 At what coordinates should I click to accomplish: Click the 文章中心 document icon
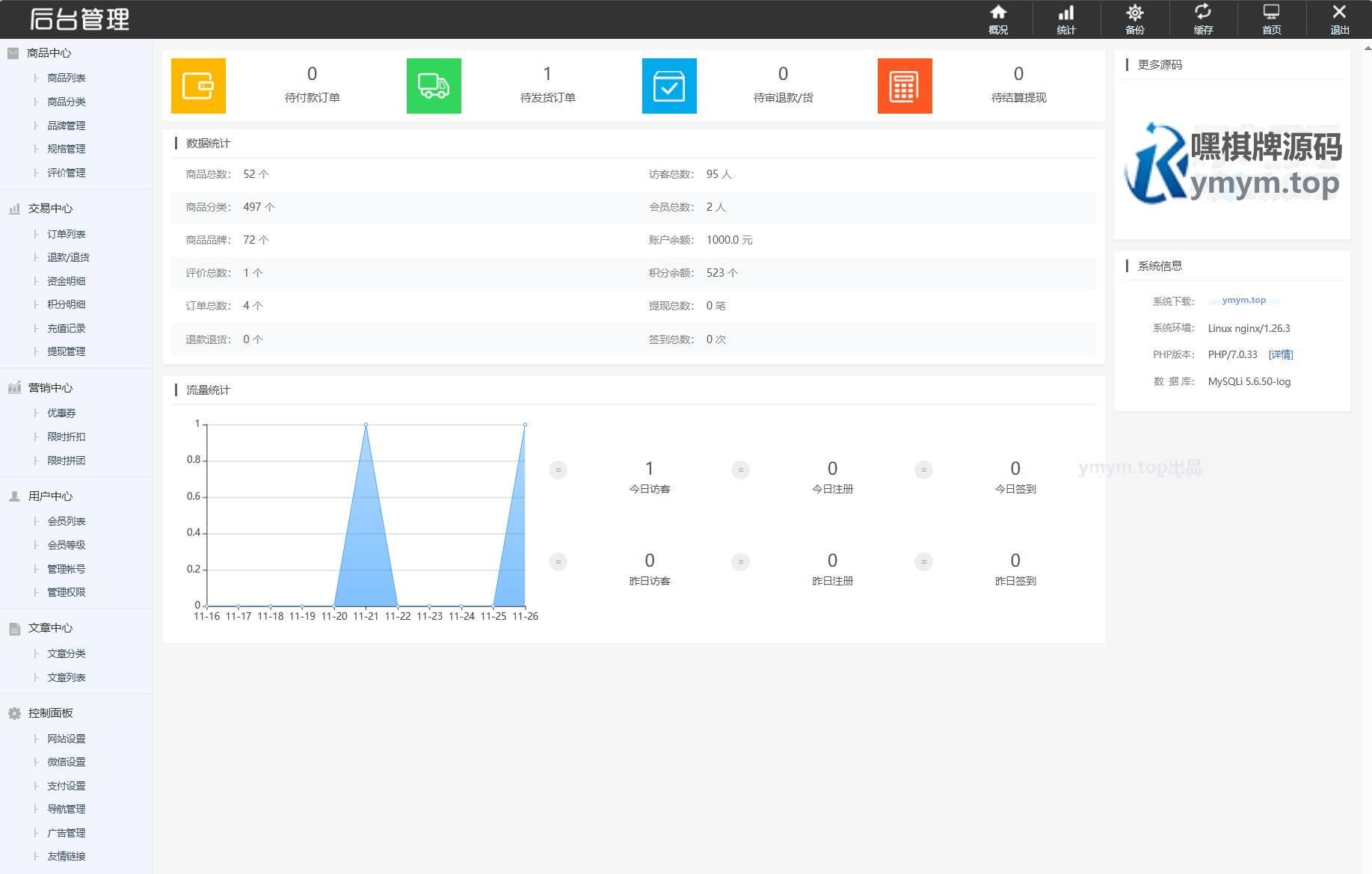tap(14, 629)
